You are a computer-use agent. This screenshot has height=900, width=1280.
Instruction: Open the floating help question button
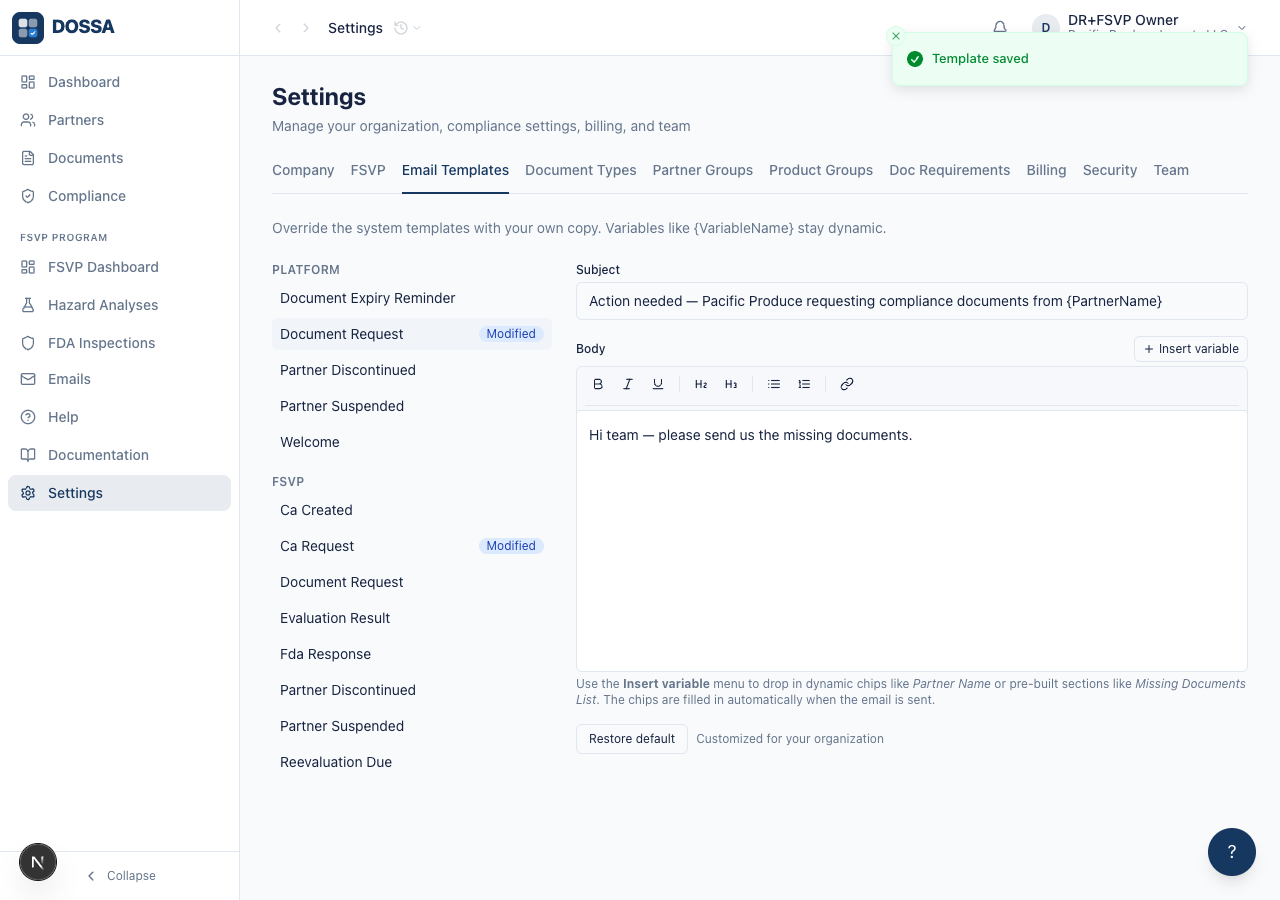pyautogui.click(x=1232, y=852)
